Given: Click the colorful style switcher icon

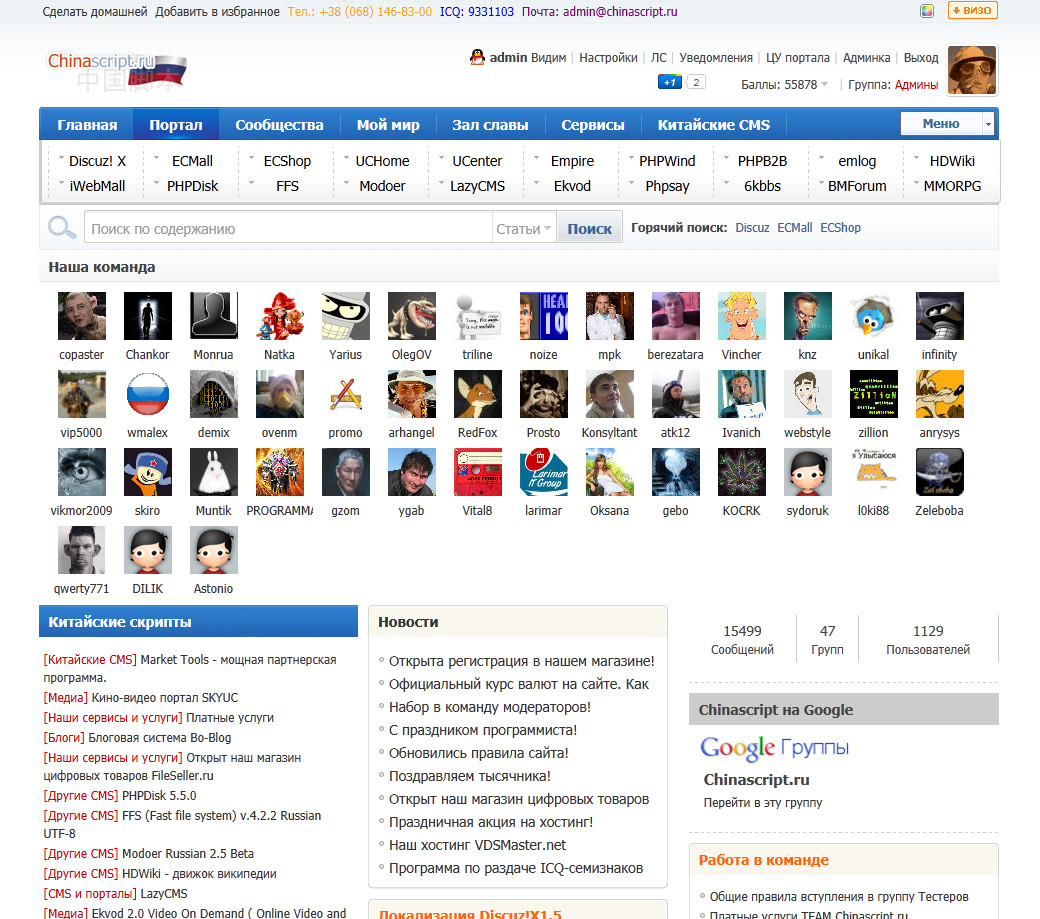Looking at the screenshot, I should [x=927, y=11].
